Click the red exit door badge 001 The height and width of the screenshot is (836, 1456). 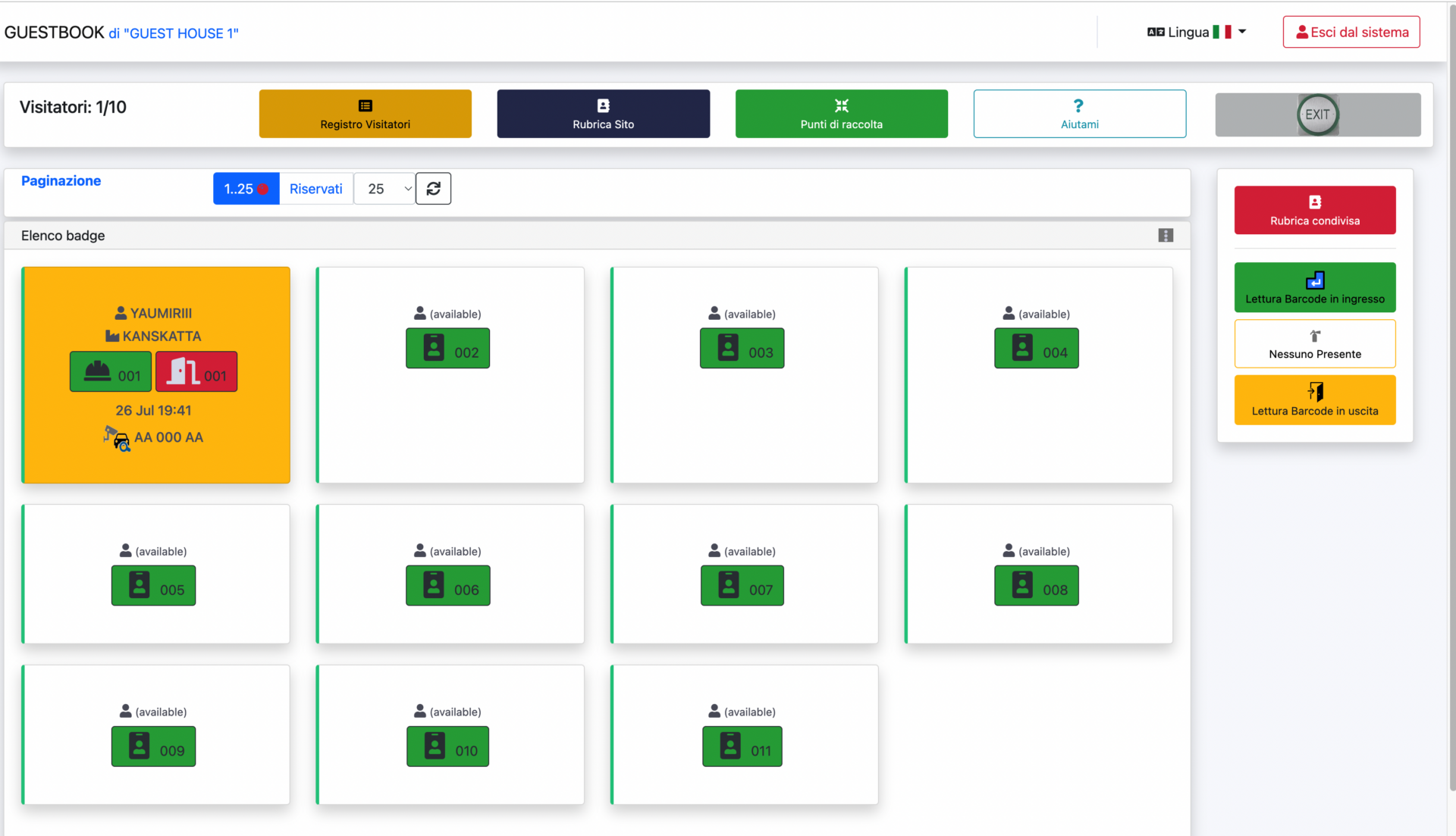pyautogui.click(x=196, y=371)
